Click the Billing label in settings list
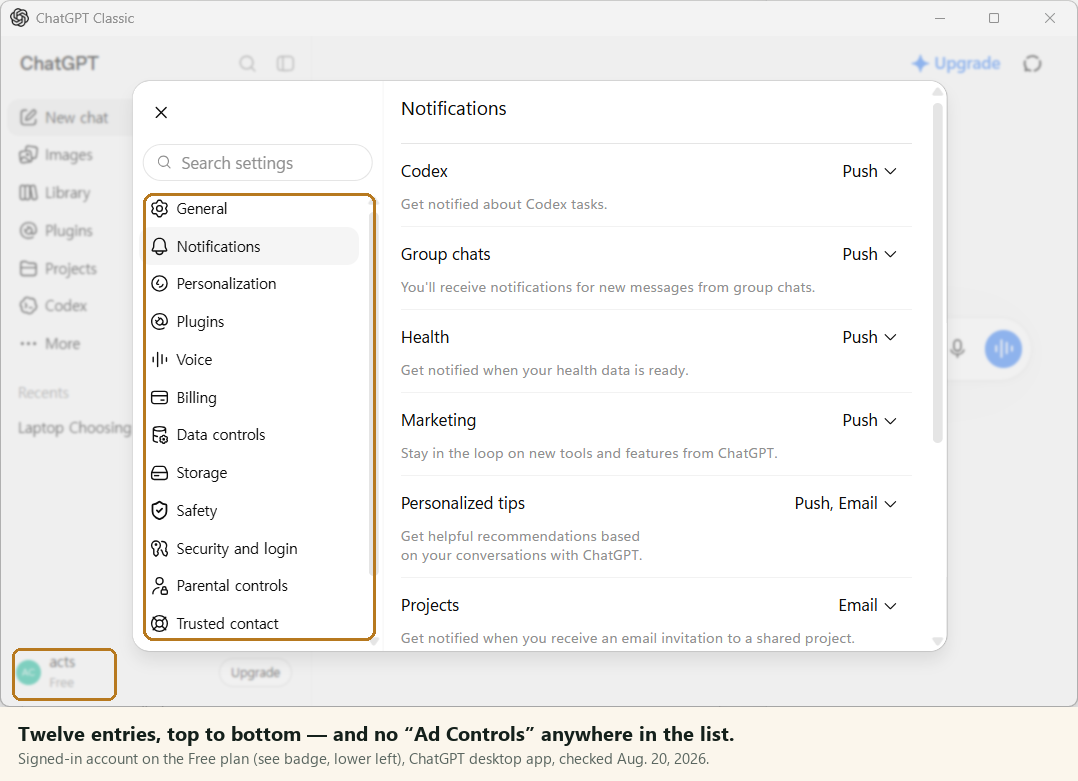 pos(197,397)
